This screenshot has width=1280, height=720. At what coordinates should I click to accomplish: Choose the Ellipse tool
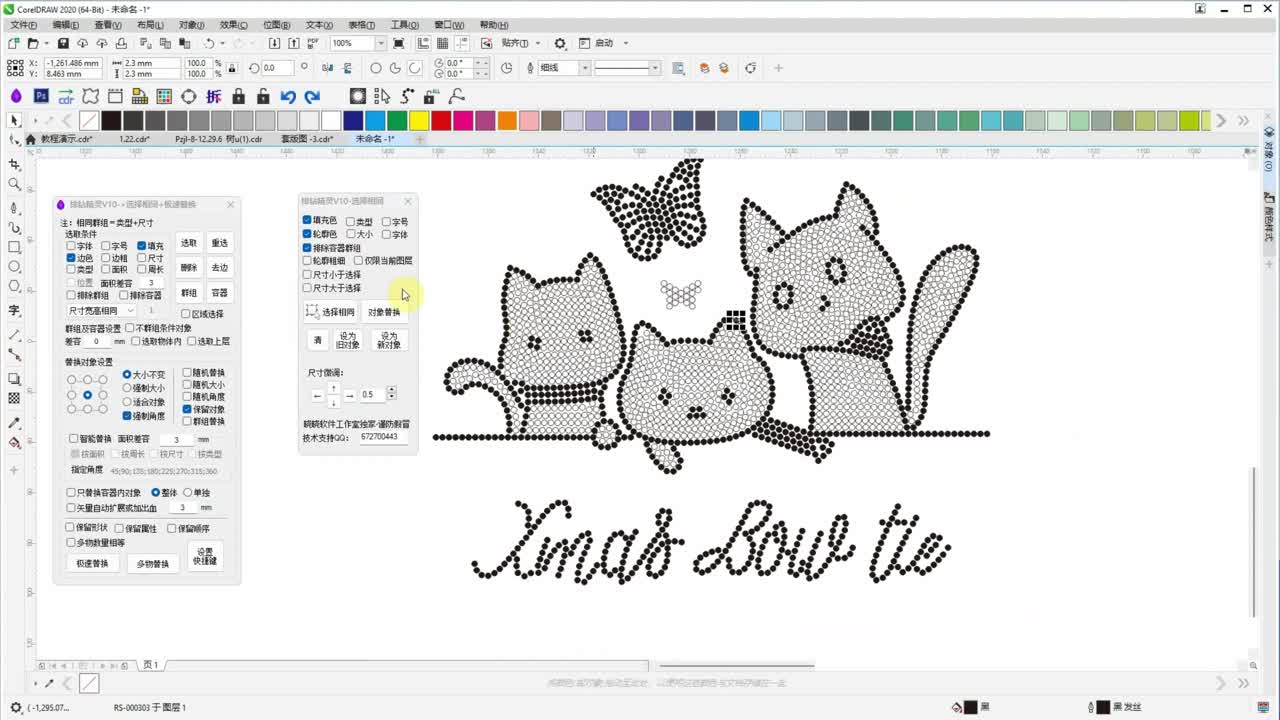tap(14, 267)
